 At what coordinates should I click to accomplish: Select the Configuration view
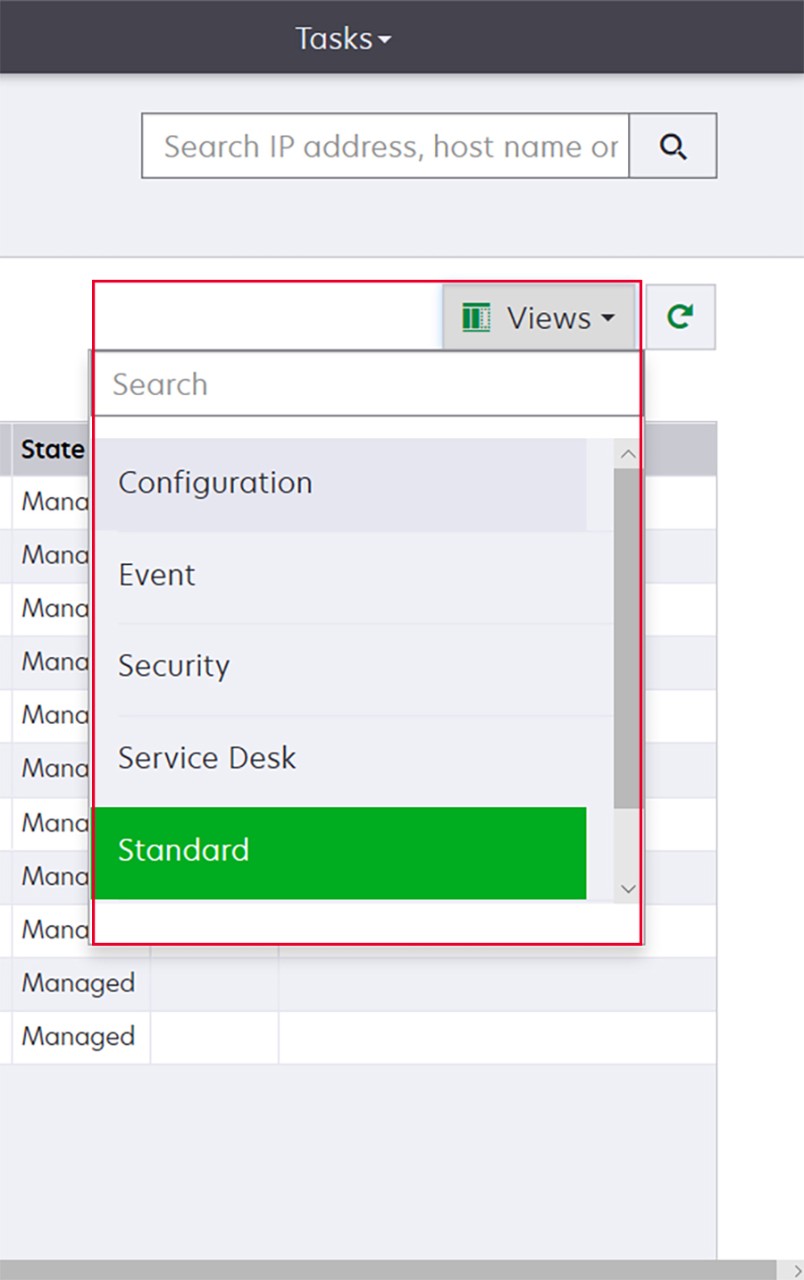pyautogui.click(x=340, y=483)
